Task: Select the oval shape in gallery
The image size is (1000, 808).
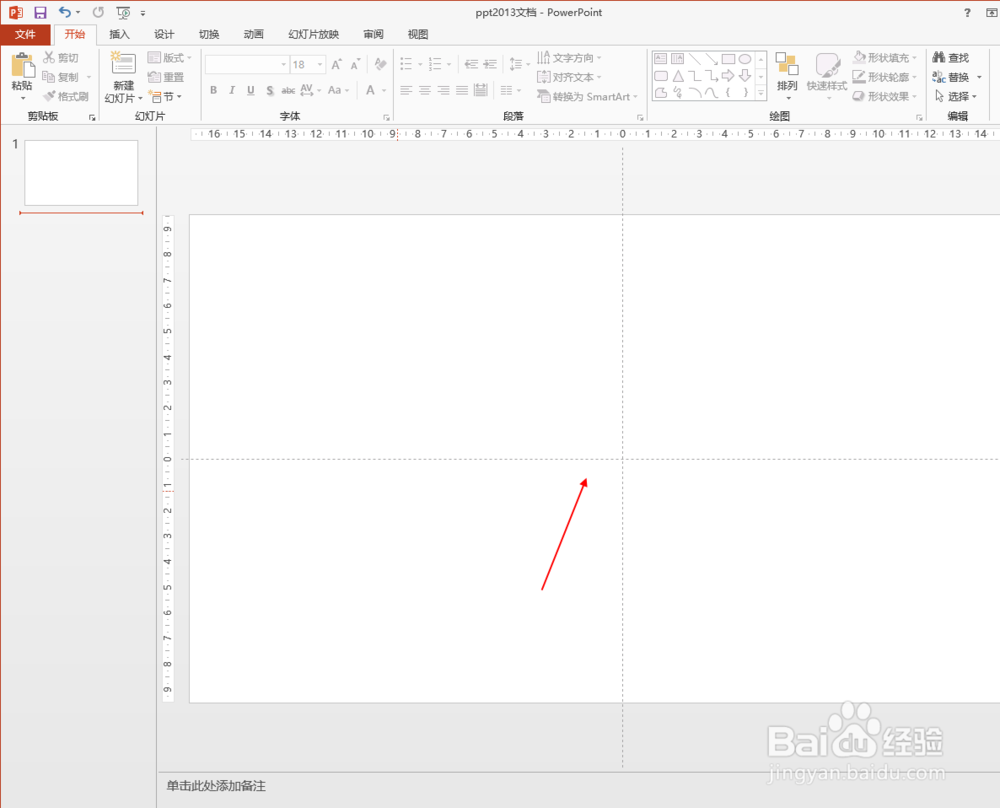Action: pos(744,59)
